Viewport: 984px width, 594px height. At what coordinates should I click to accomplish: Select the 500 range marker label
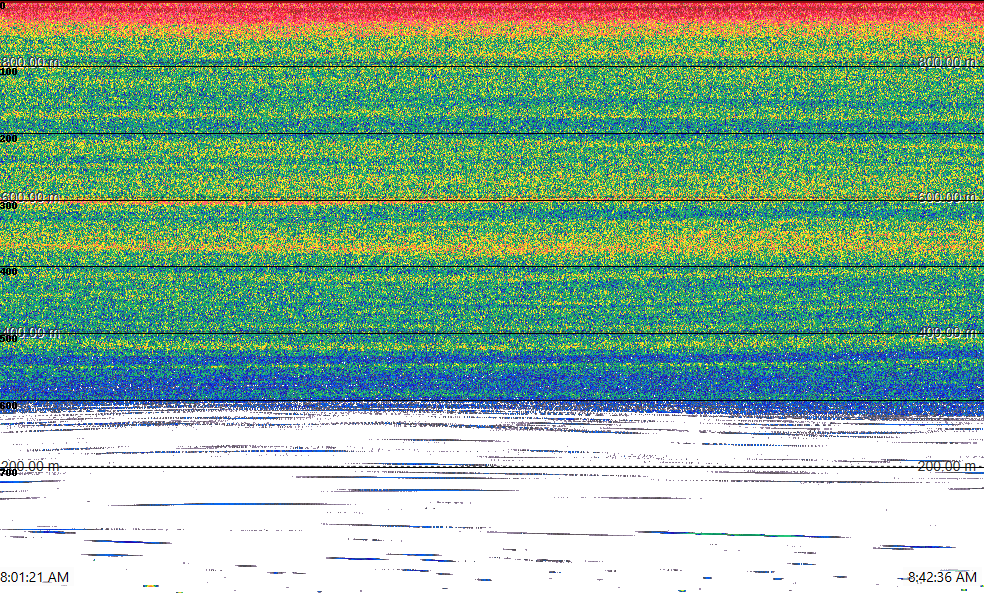(9, 339)
